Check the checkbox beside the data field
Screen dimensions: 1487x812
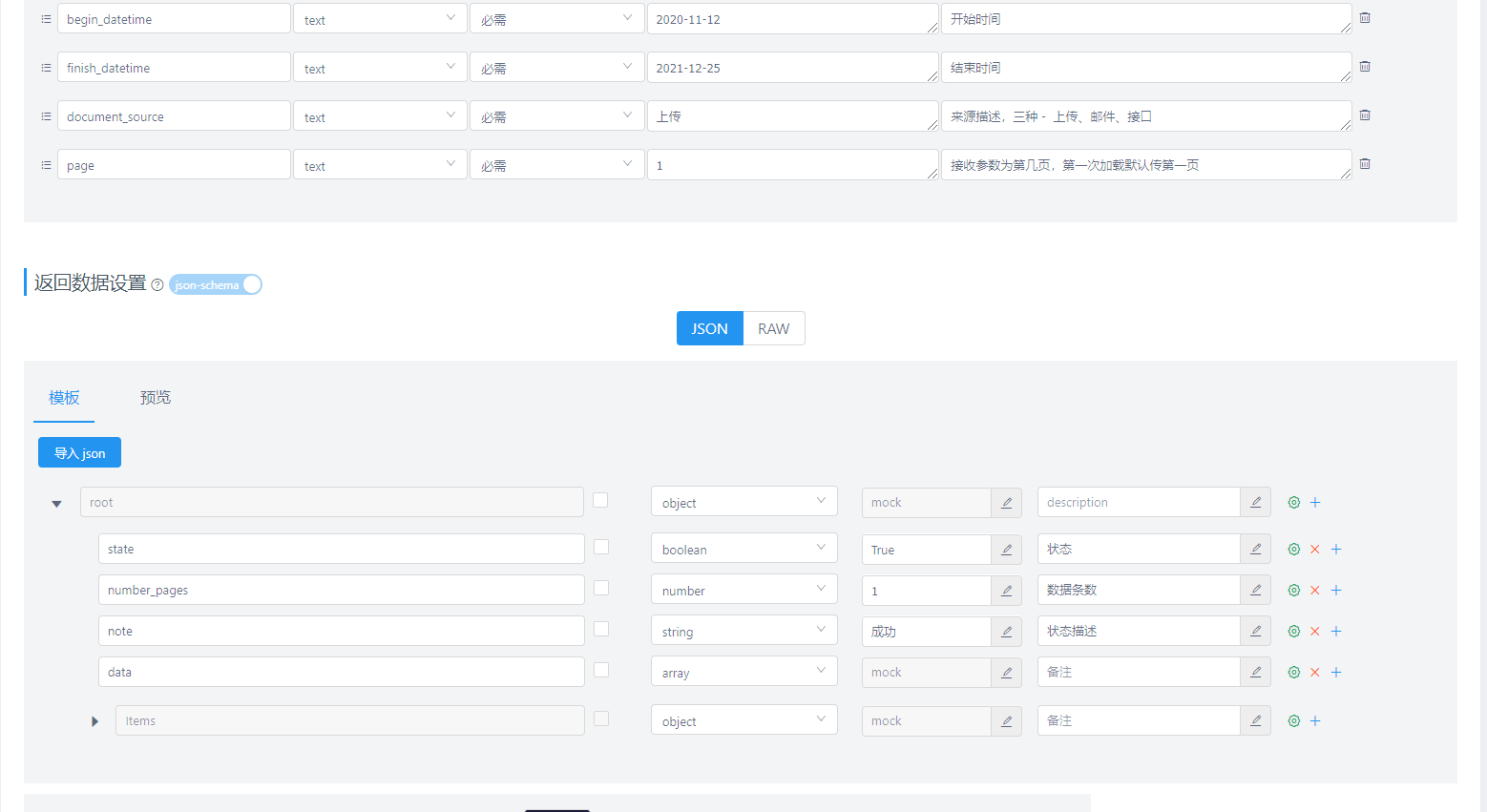pos(600,670)
